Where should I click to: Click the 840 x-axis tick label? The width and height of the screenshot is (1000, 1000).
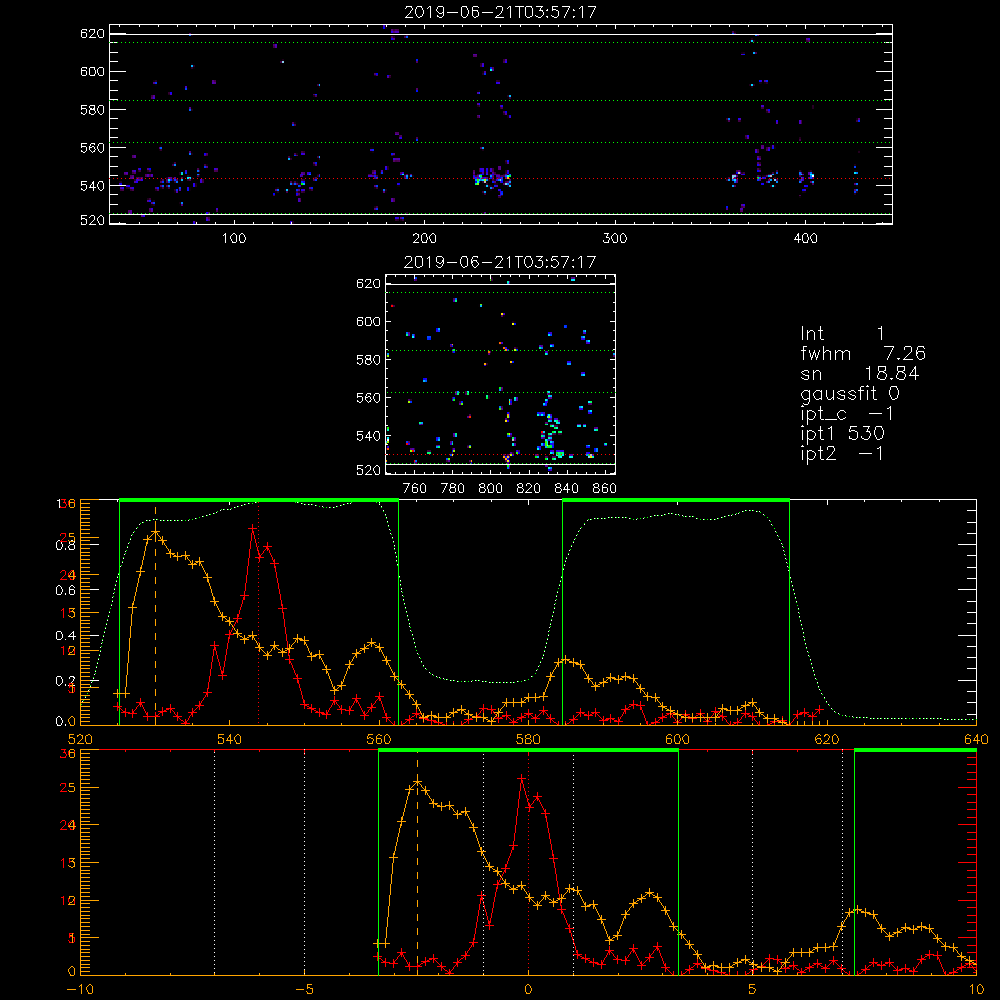coord(566,489)
